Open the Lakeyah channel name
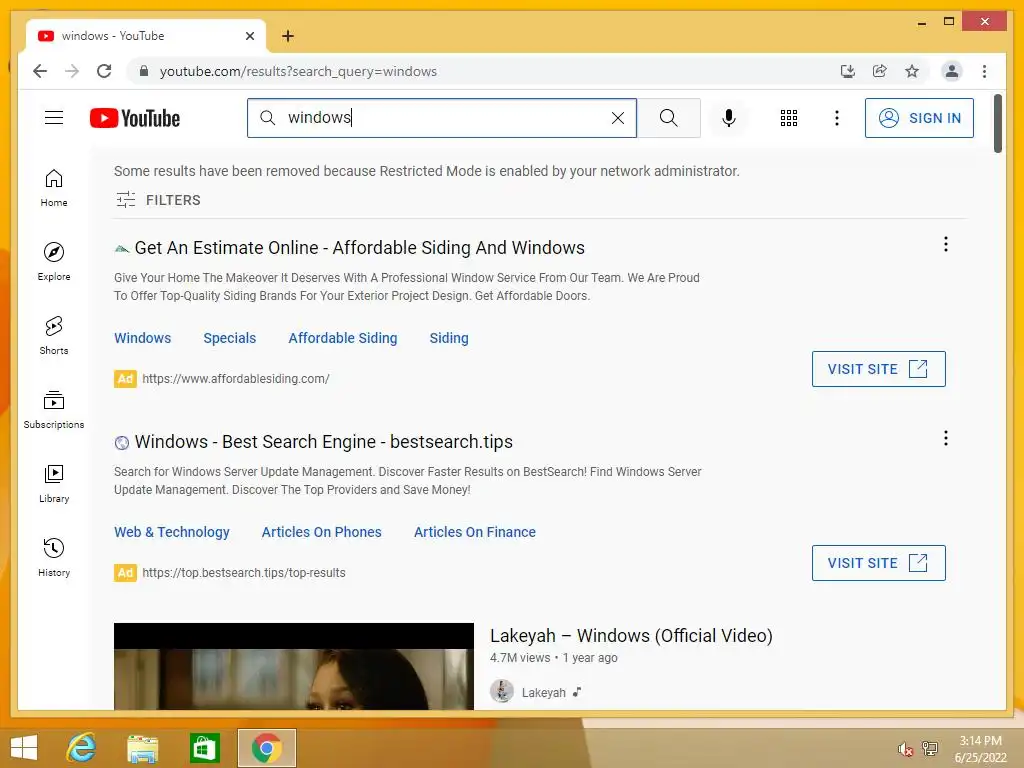The width and height of the screenshot is (1024, 768). click(543, 692)
